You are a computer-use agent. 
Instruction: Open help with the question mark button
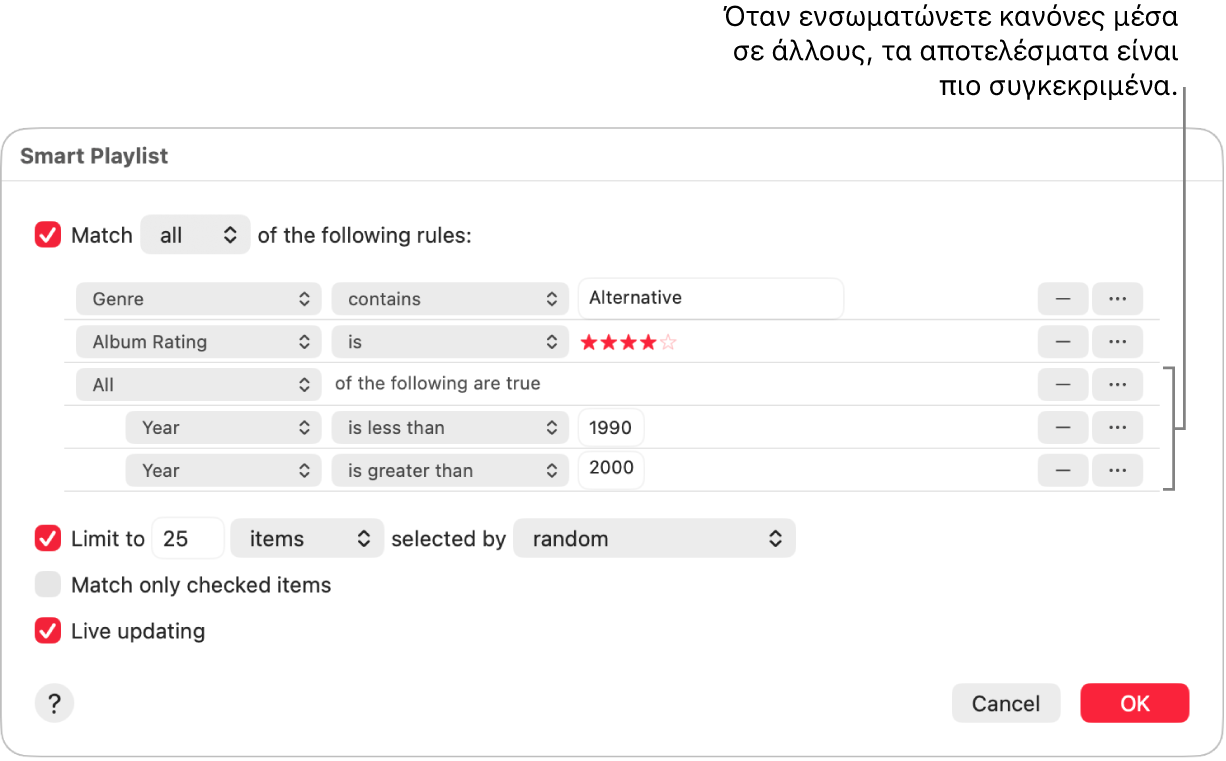click(54, 703)
